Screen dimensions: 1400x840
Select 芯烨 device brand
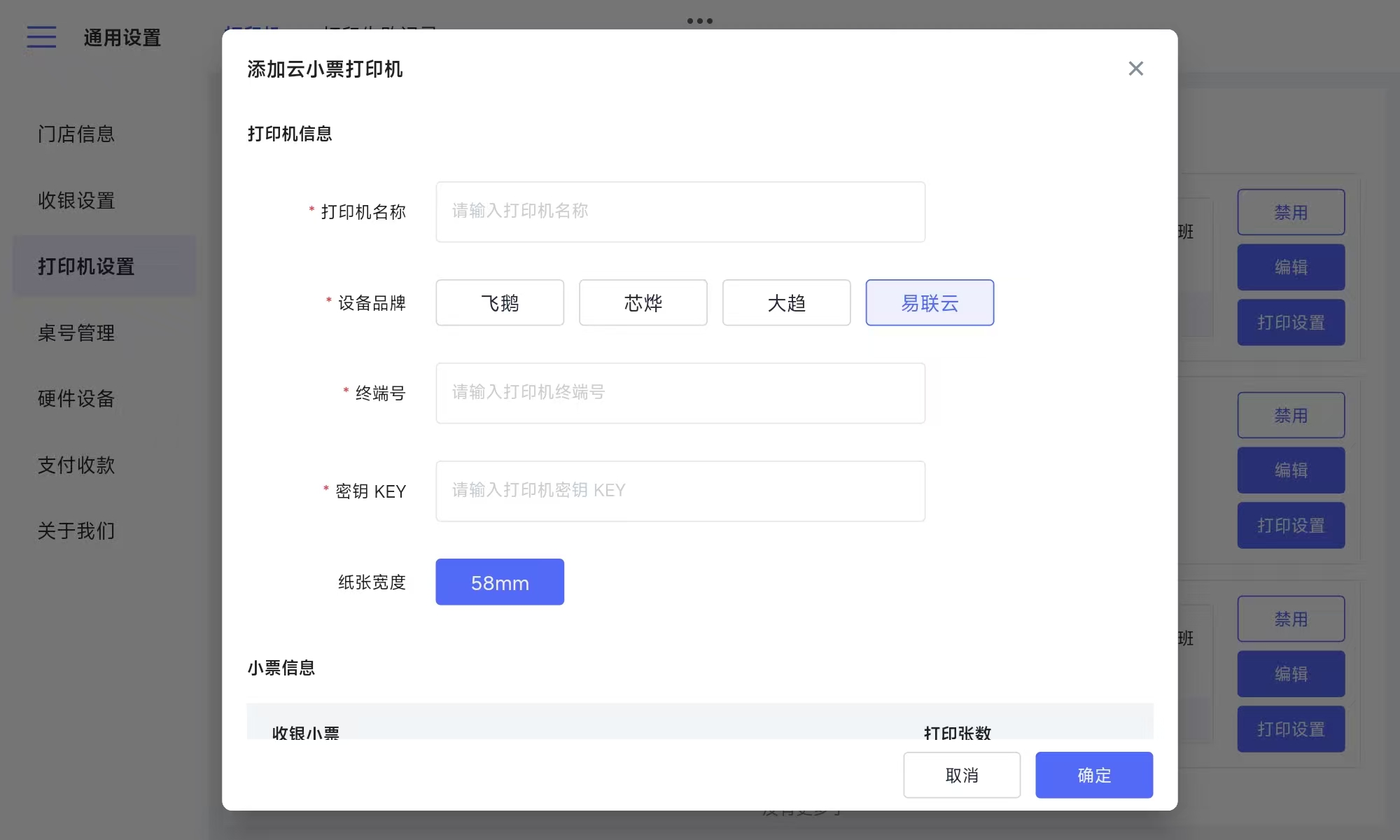(x=643, y=303)
